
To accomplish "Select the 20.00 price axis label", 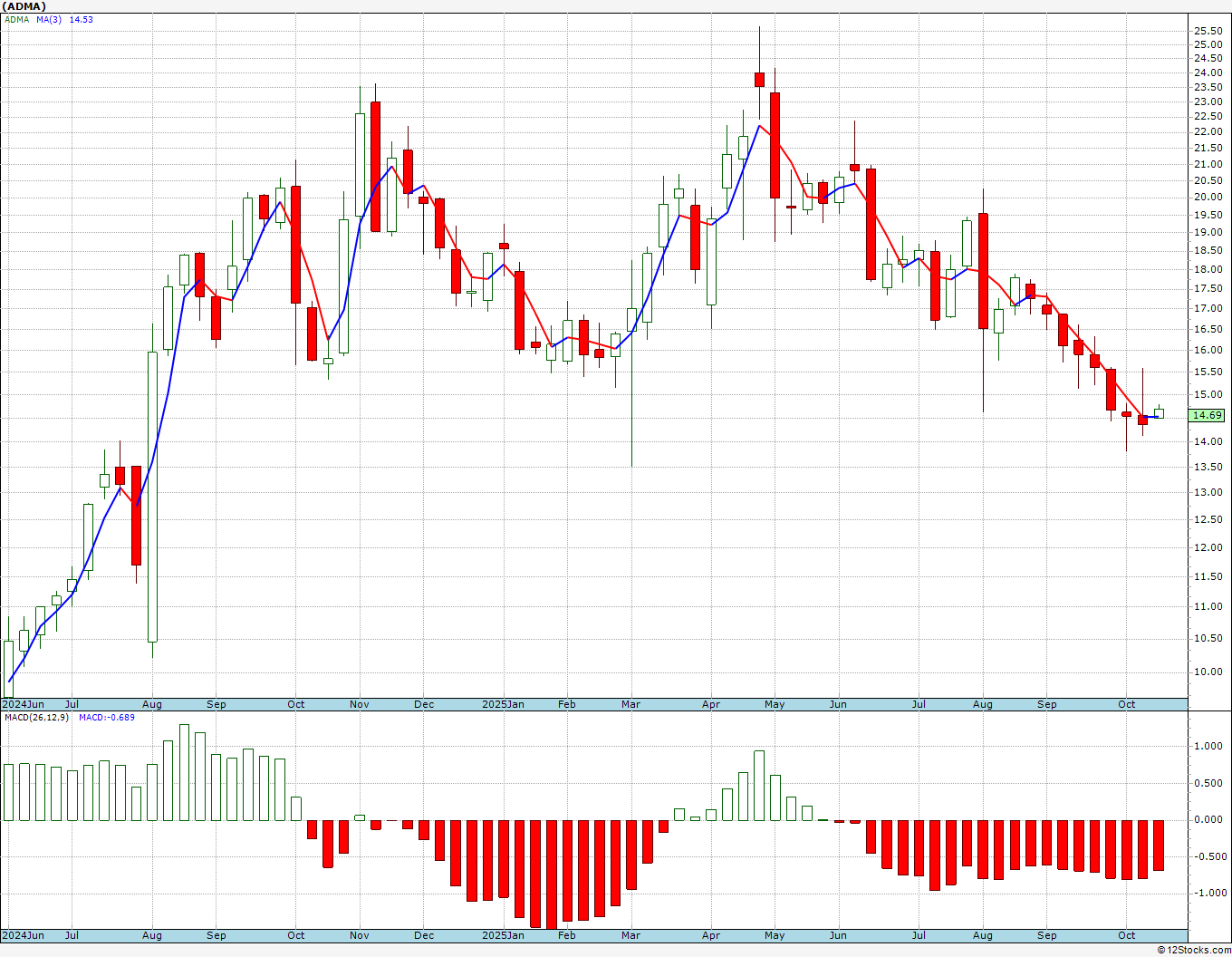I will coord(1208,198).
